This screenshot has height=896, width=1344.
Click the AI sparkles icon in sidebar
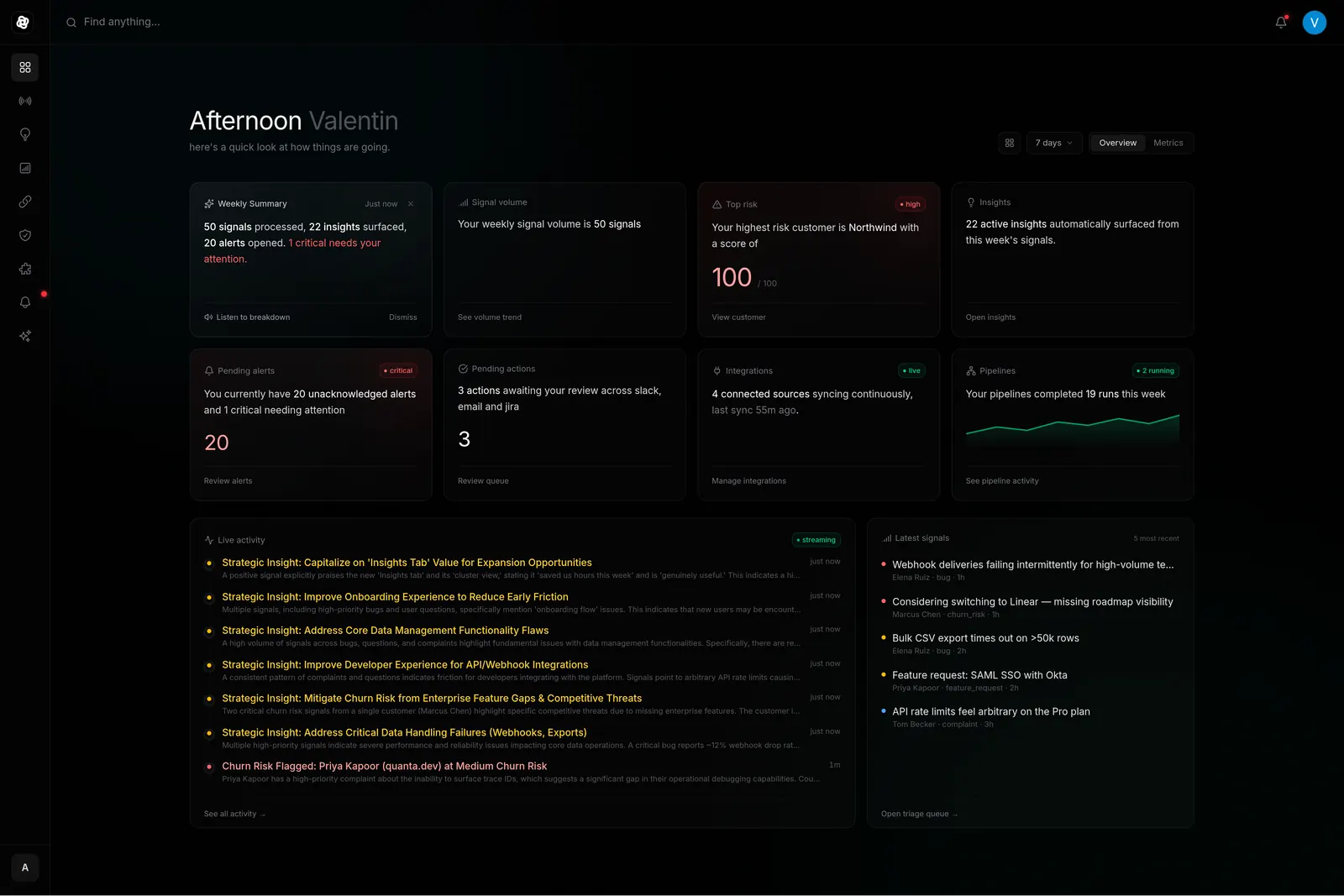[25, 336]
